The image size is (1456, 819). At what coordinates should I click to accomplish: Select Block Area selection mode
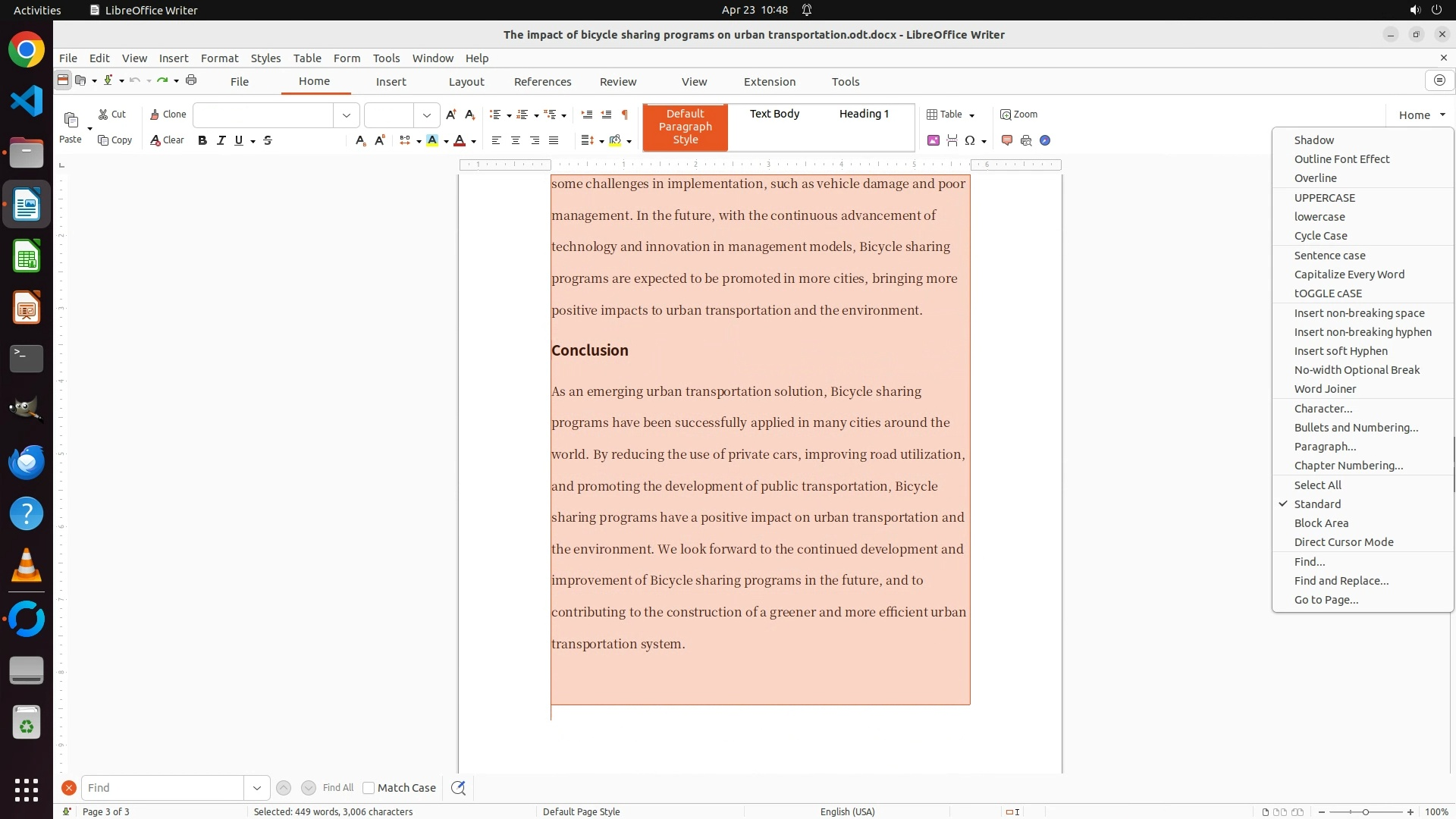pos(1321,523)
